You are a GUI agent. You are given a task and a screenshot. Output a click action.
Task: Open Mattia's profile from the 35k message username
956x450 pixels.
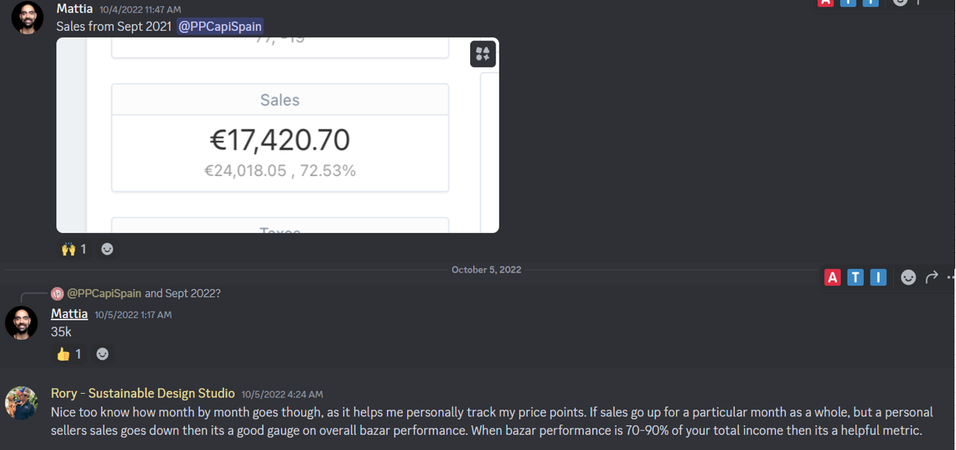click(x=69, y=314)
